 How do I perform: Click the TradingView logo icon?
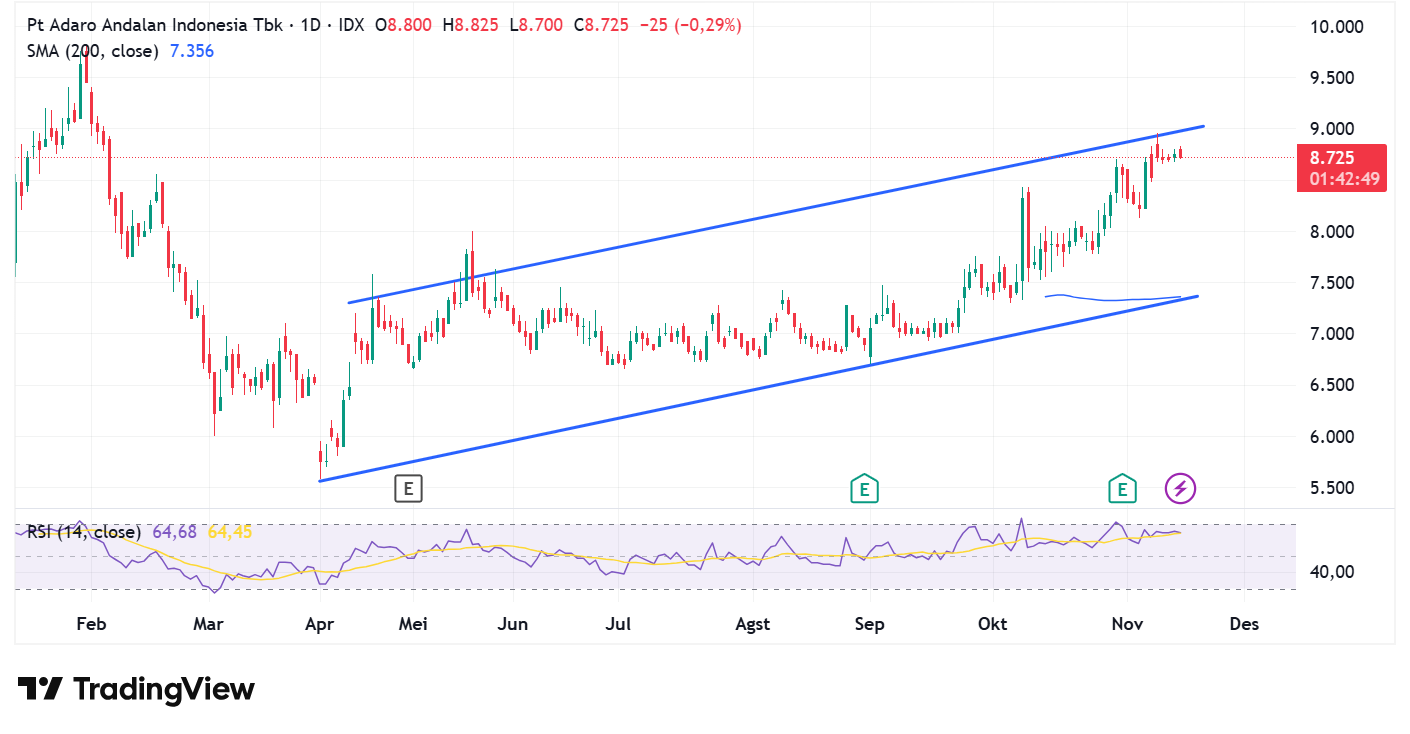(40, 689)
